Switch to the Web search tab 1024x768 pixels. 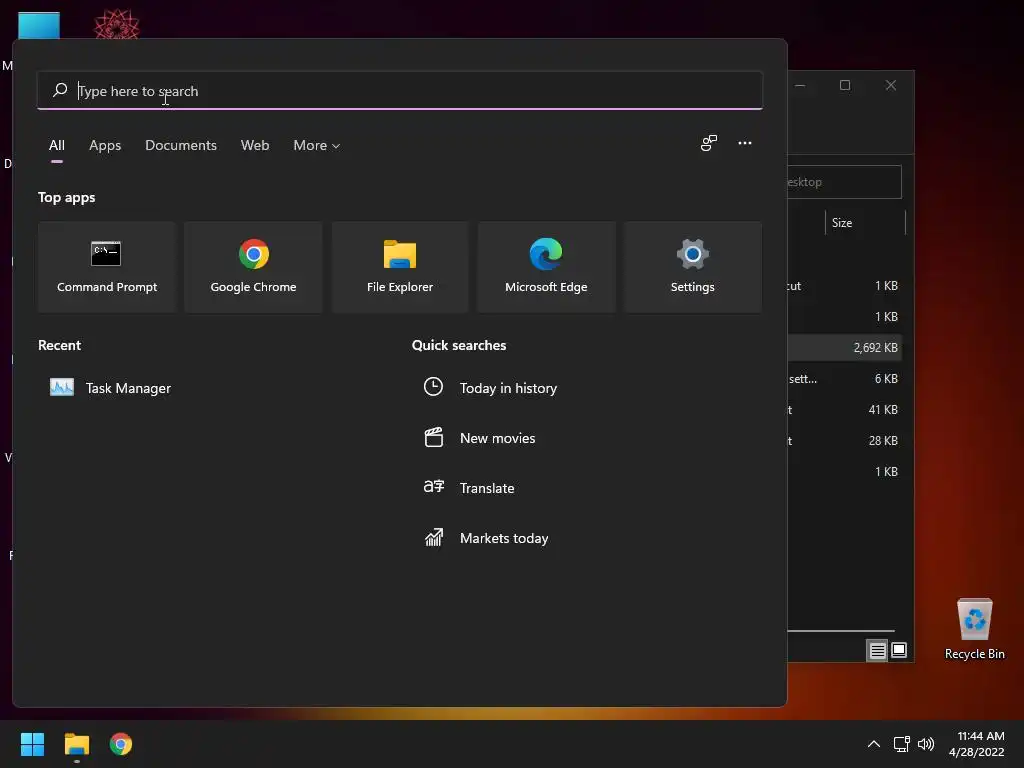pos(255,146)
